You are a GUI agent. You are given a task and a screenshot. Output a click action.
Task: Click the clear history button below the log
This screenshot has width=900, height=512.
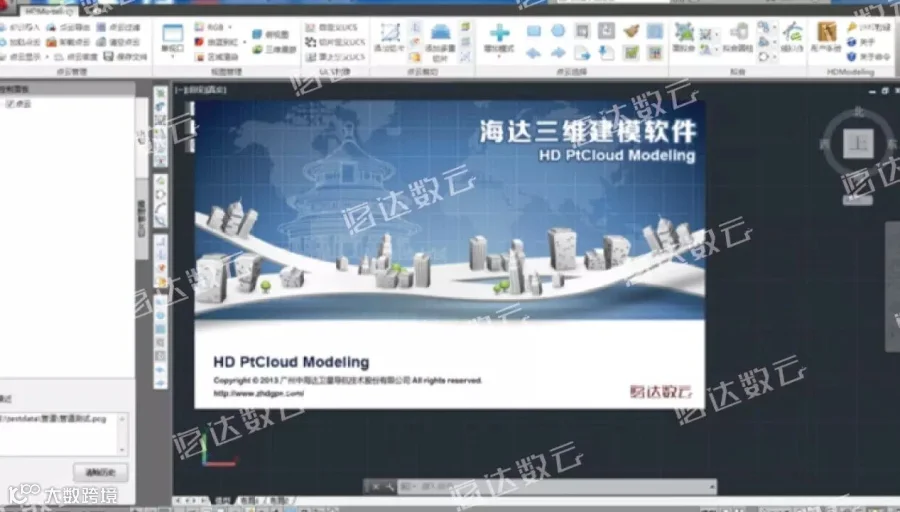100,472
